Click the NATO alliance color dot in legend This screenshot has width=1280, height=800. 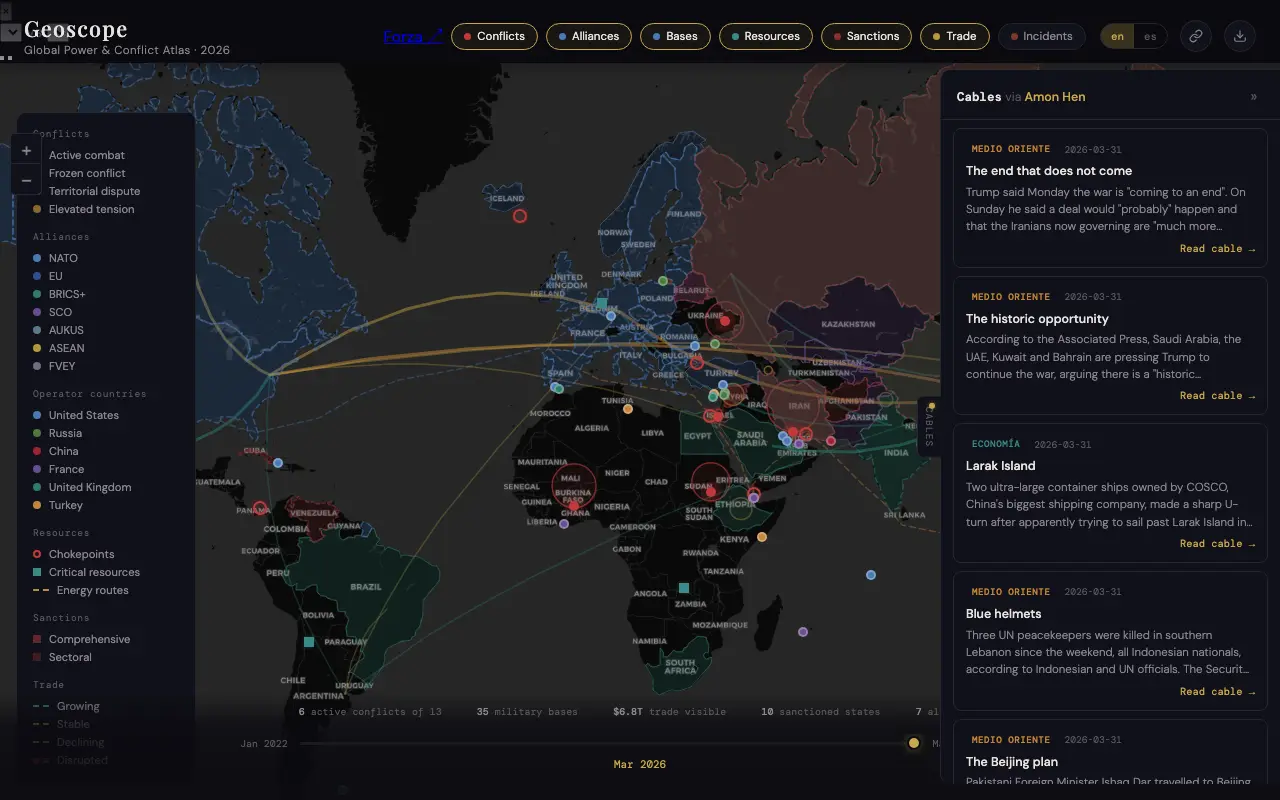tap(37, 258)
